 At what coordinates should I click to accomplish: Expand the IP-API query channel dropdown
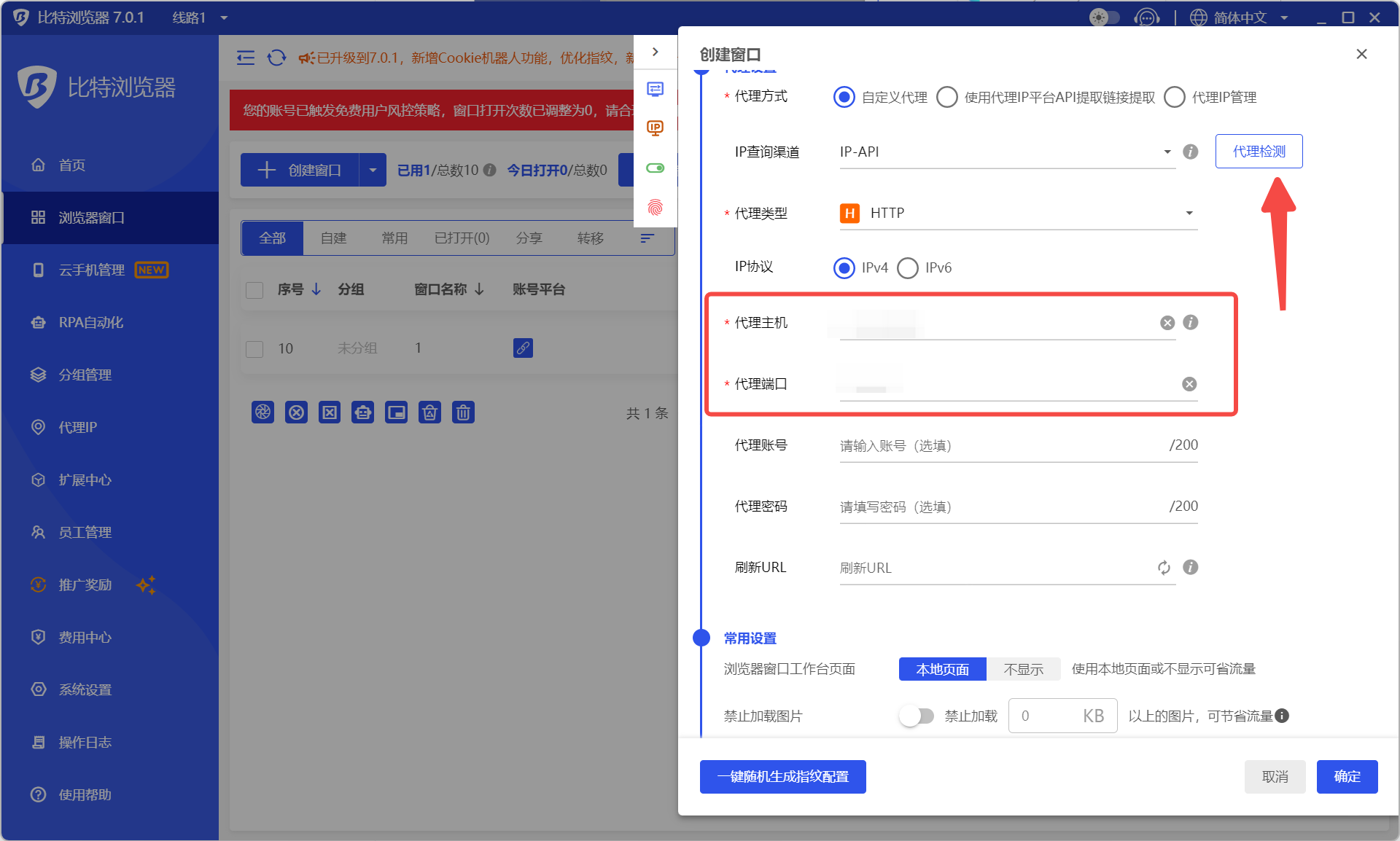click(1007, 152)
